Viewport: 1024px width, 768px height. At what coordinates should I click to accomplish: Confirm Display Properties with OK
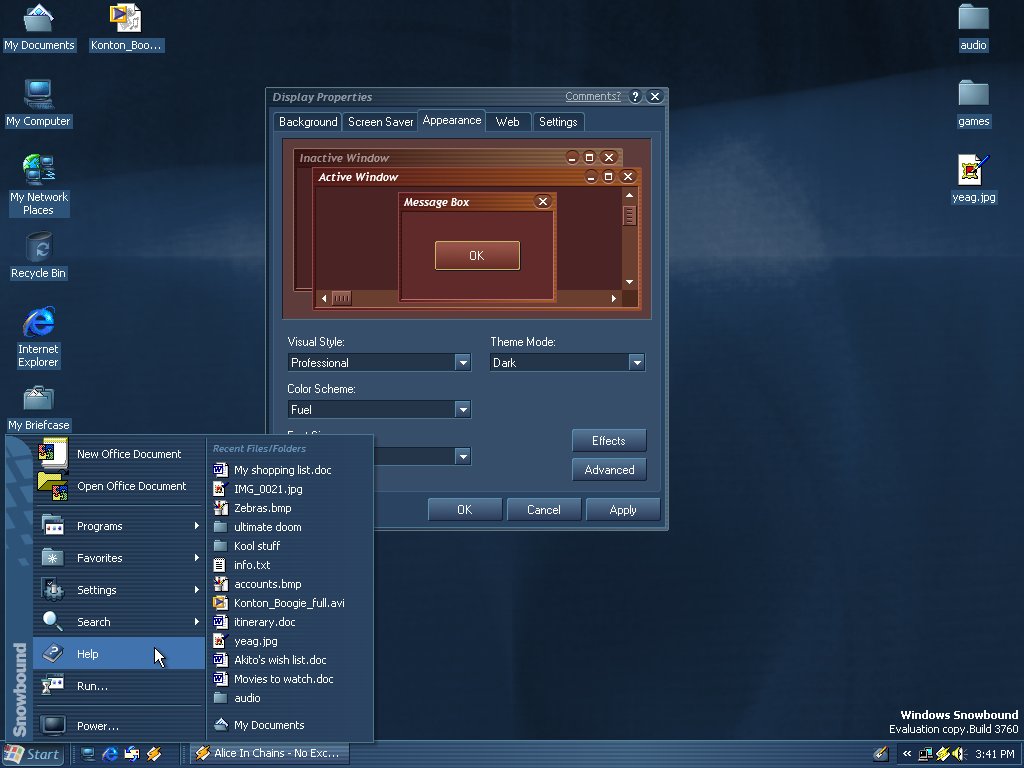[x=464, y=510]
